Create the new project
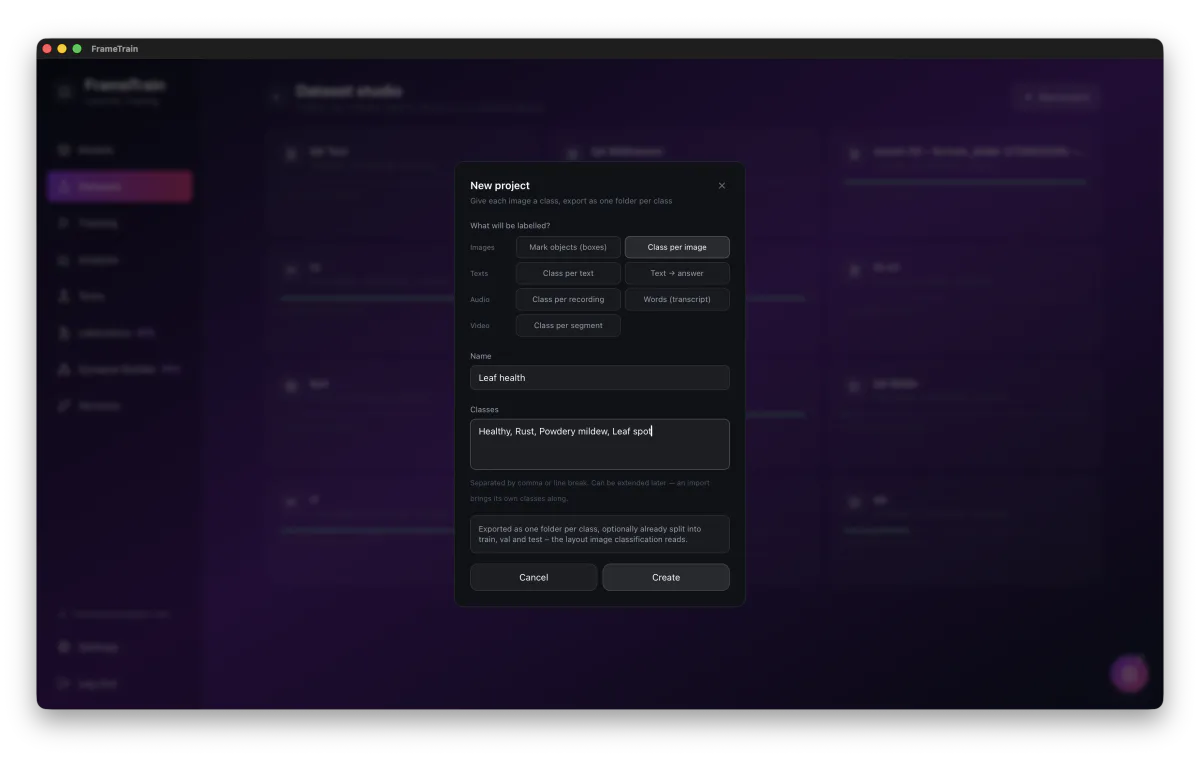The image size is (1200, 771). 666,577
